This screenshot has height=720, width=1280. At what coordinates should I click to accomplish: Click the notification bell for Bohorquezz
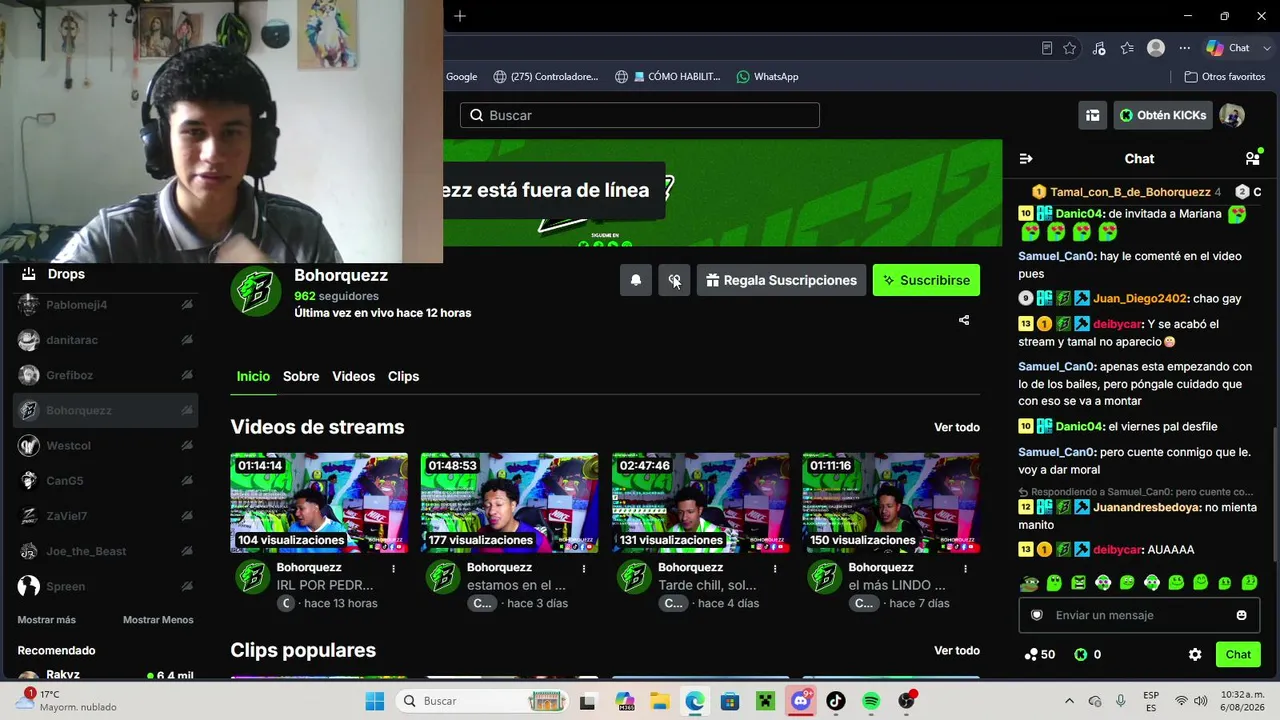coord(636,280)
